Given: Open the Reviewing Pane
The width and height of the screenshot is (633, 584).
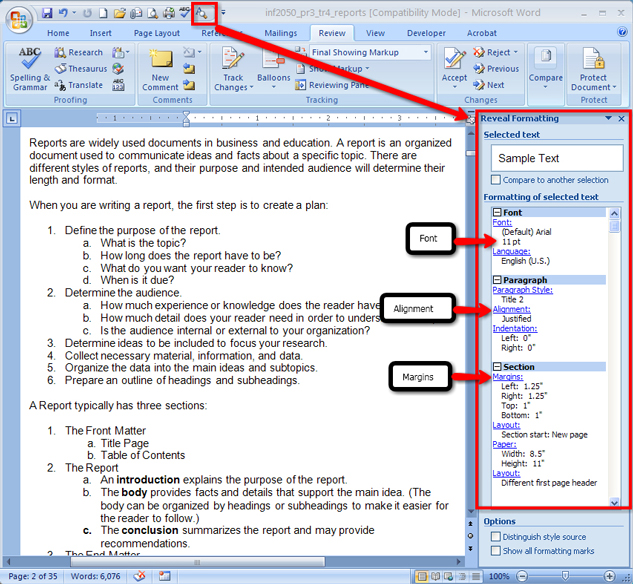Looking at the screenshot, I should click(x=332, y=85).
